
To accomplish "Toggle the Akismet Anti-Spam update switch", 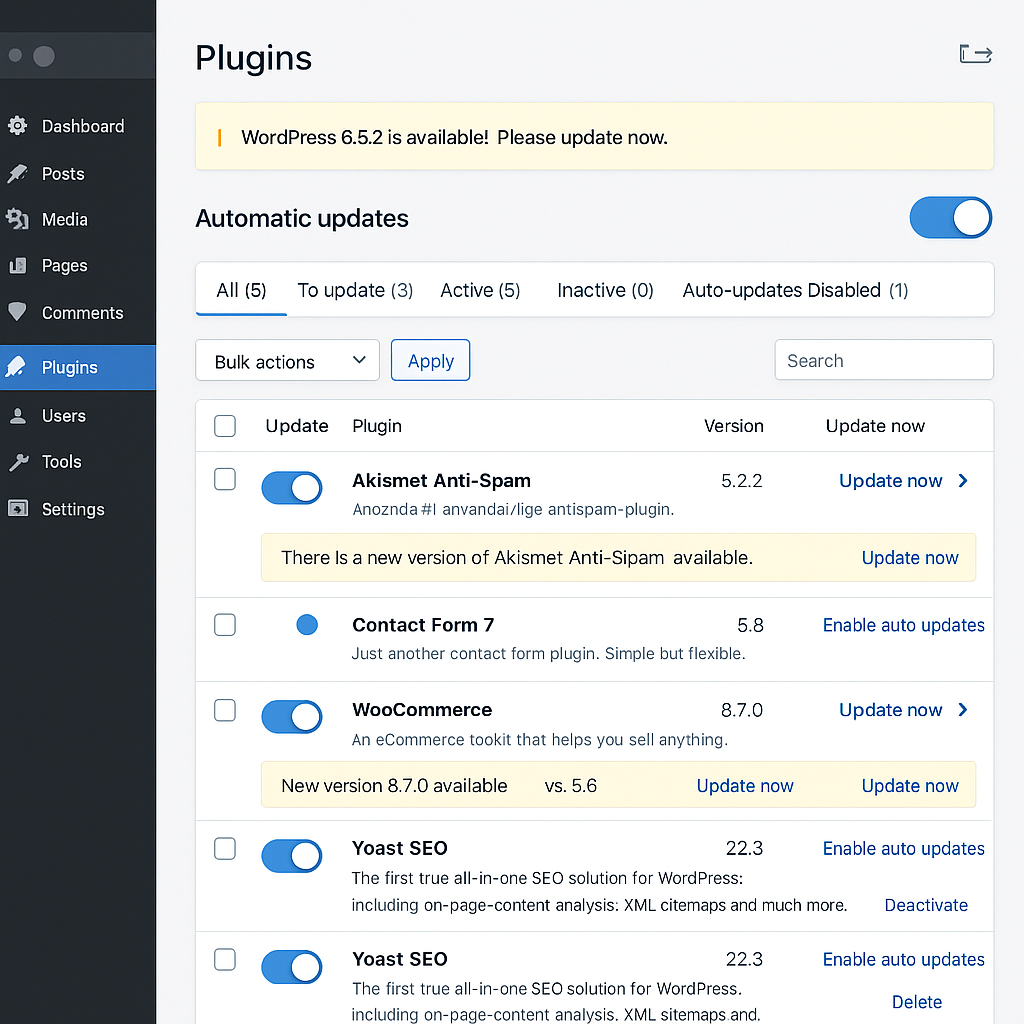I will [x=292, y=488].
